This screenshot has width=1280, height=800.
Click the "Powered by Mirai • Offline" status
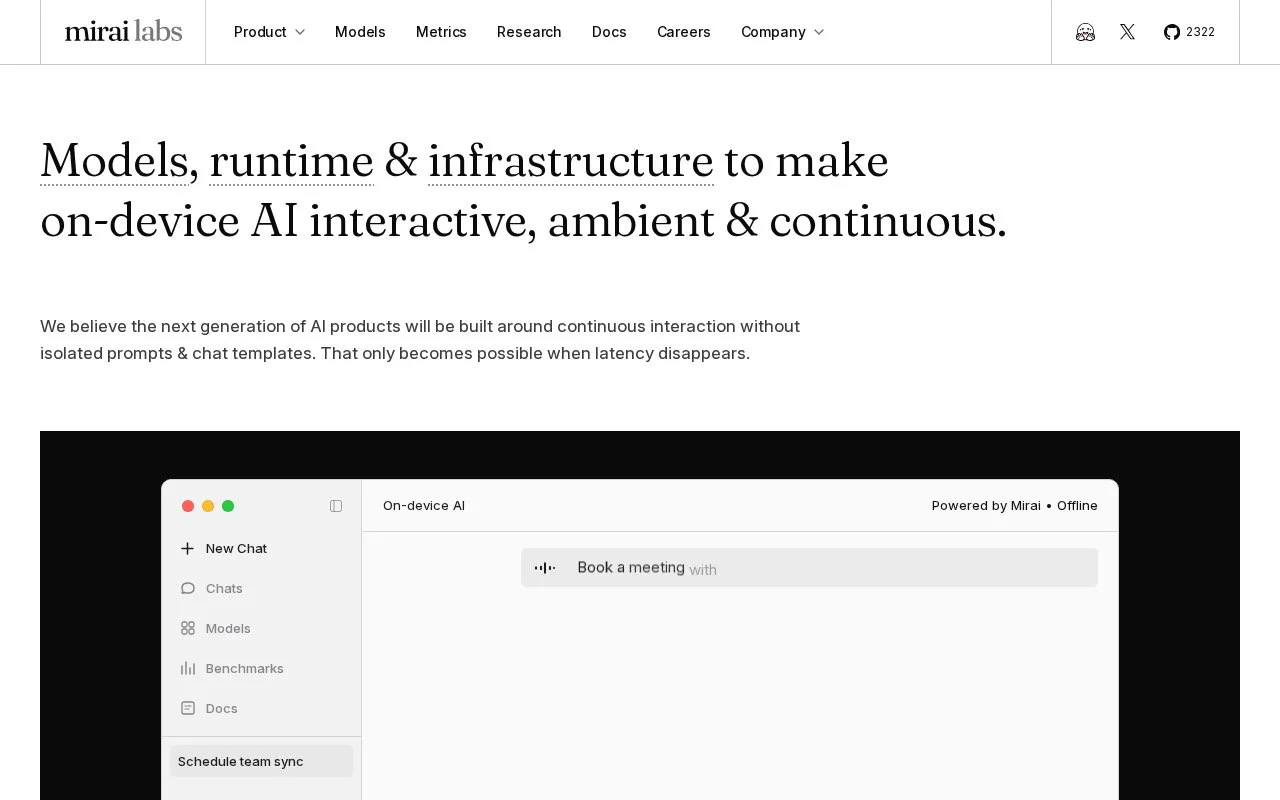(1015, 506)
